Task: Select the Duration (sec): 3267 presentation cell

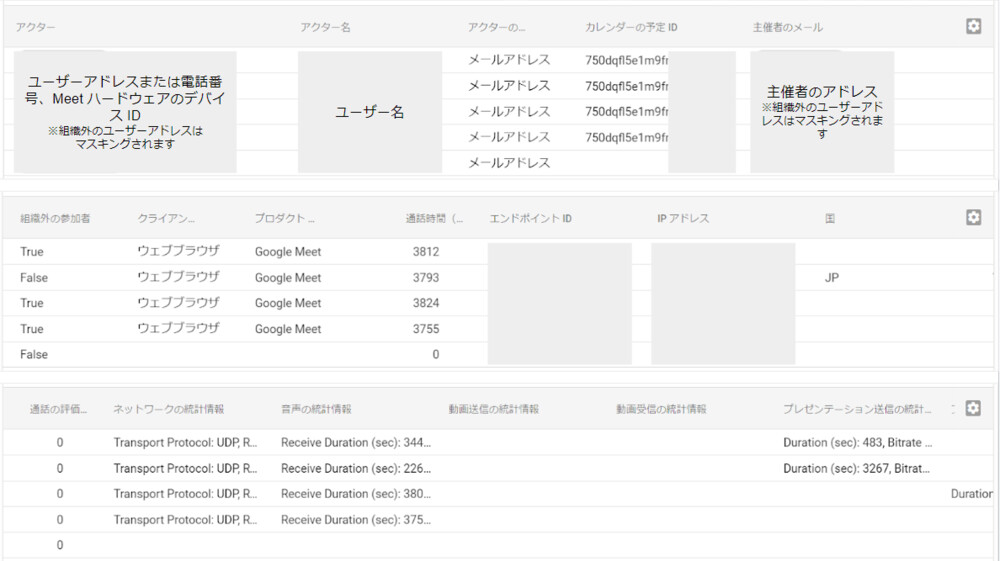Action: 857,468
